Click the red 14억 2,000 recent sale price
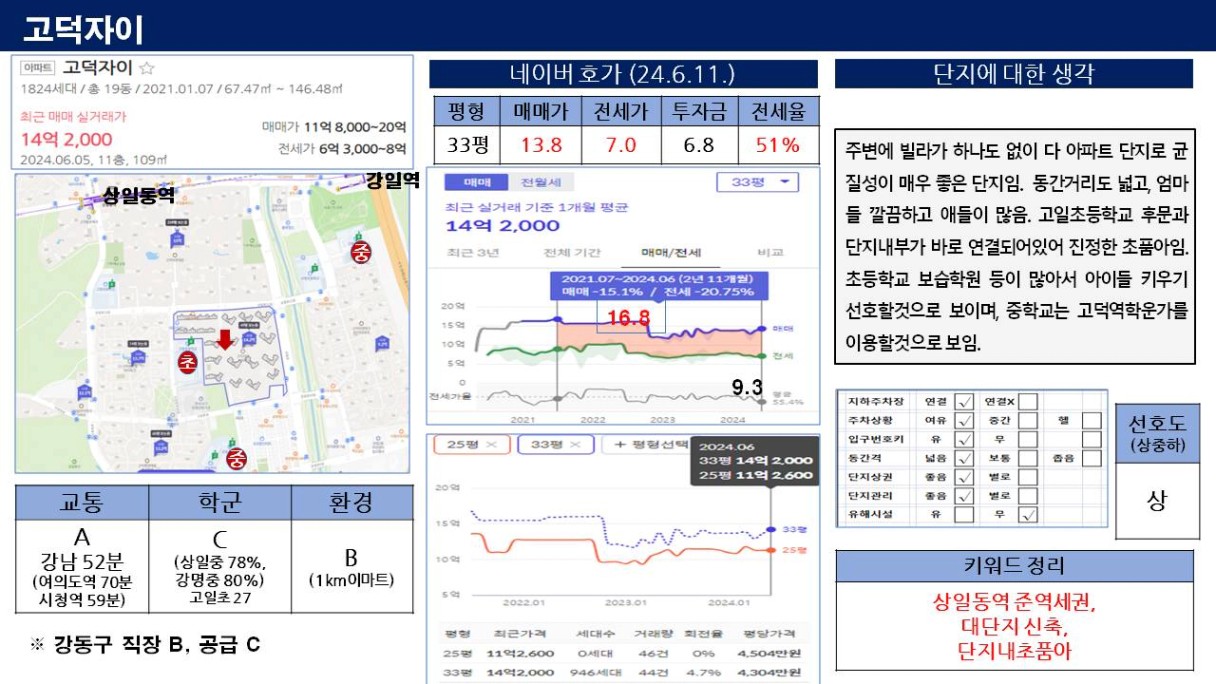Screen dimensions: 1216x684 click(66, 139)
